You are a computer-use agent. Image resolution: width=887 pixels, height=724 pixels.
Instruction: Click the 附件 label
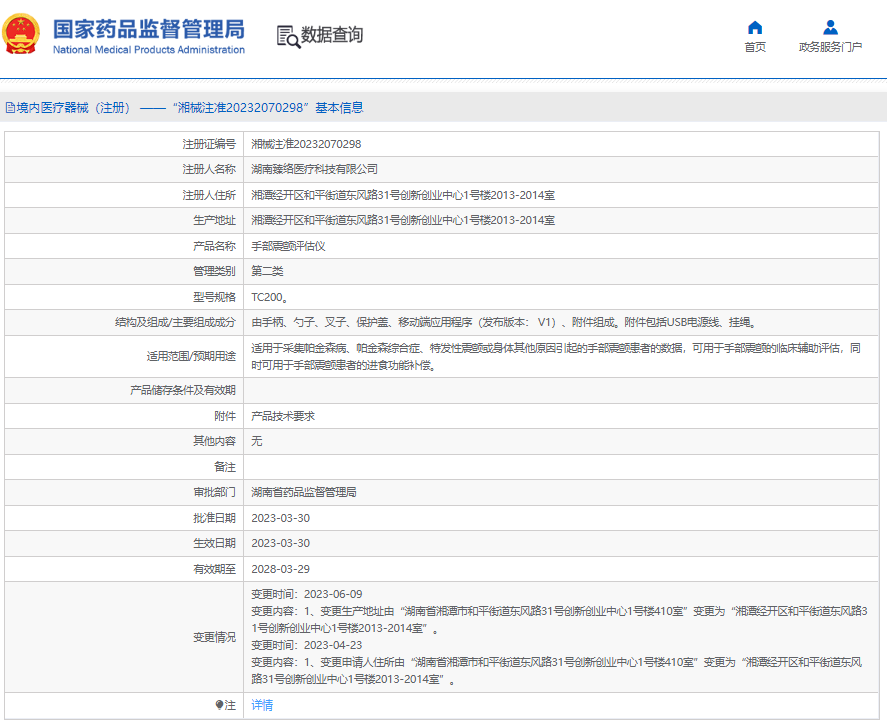pyautogui.click(x=225, y=416)
